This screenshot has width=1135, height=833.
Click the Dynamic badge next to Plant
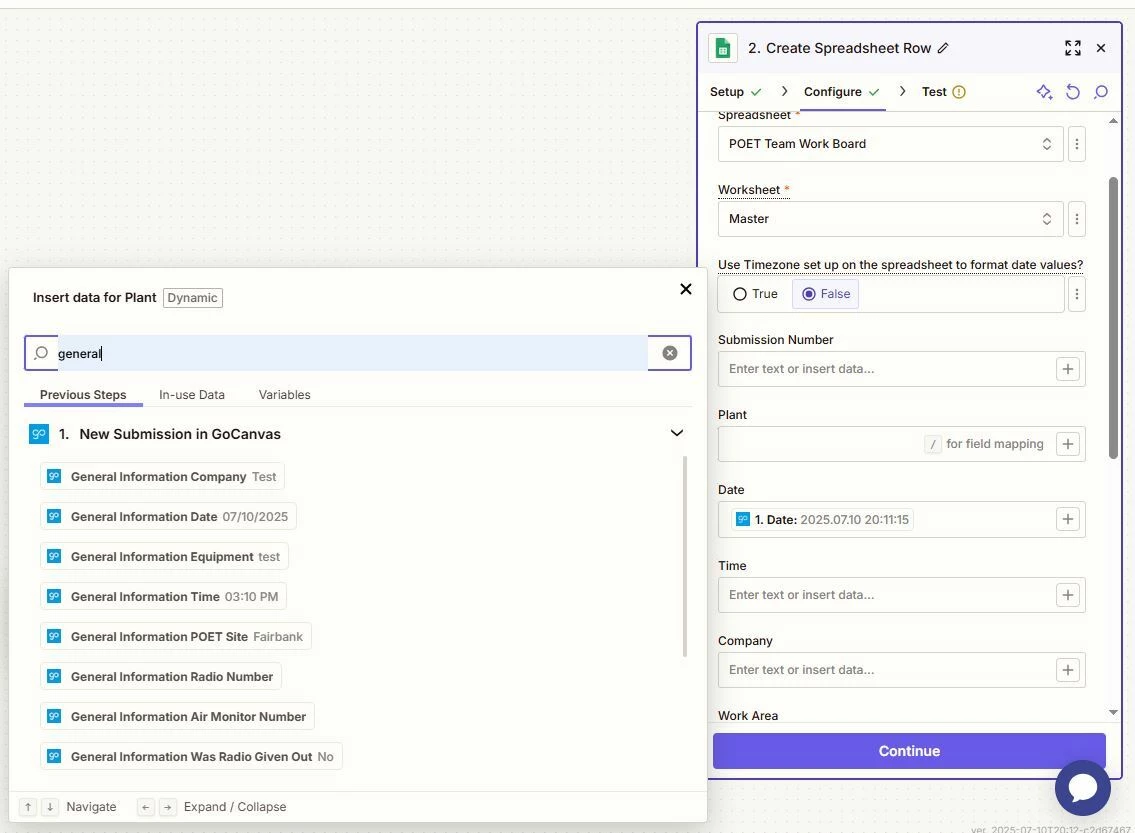click(193, 298)
